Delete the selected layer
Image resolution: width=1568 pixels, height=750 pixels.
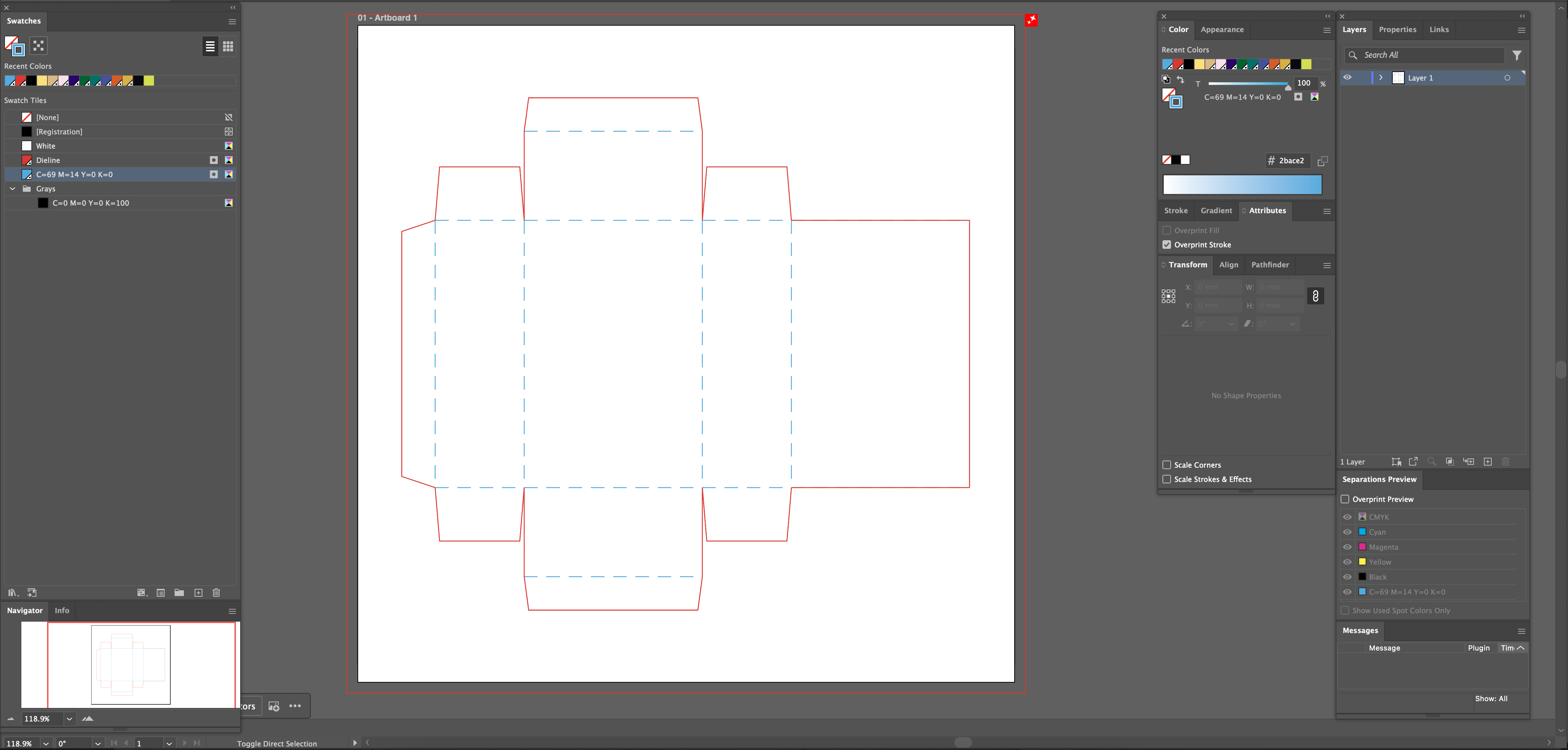click(1506, 462)
